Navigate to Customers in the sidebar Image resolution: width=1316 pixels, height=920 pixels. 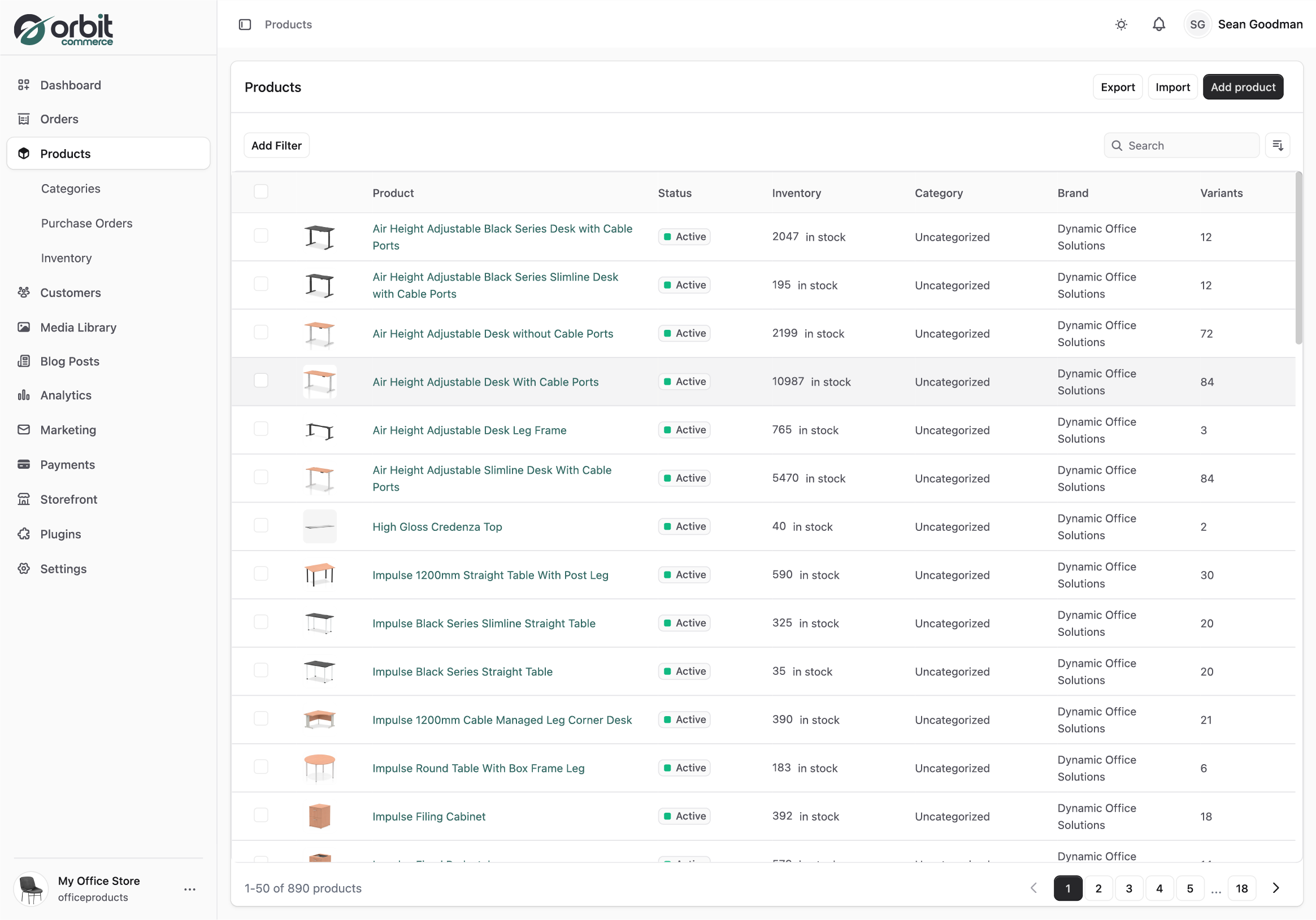coord(71,293)
